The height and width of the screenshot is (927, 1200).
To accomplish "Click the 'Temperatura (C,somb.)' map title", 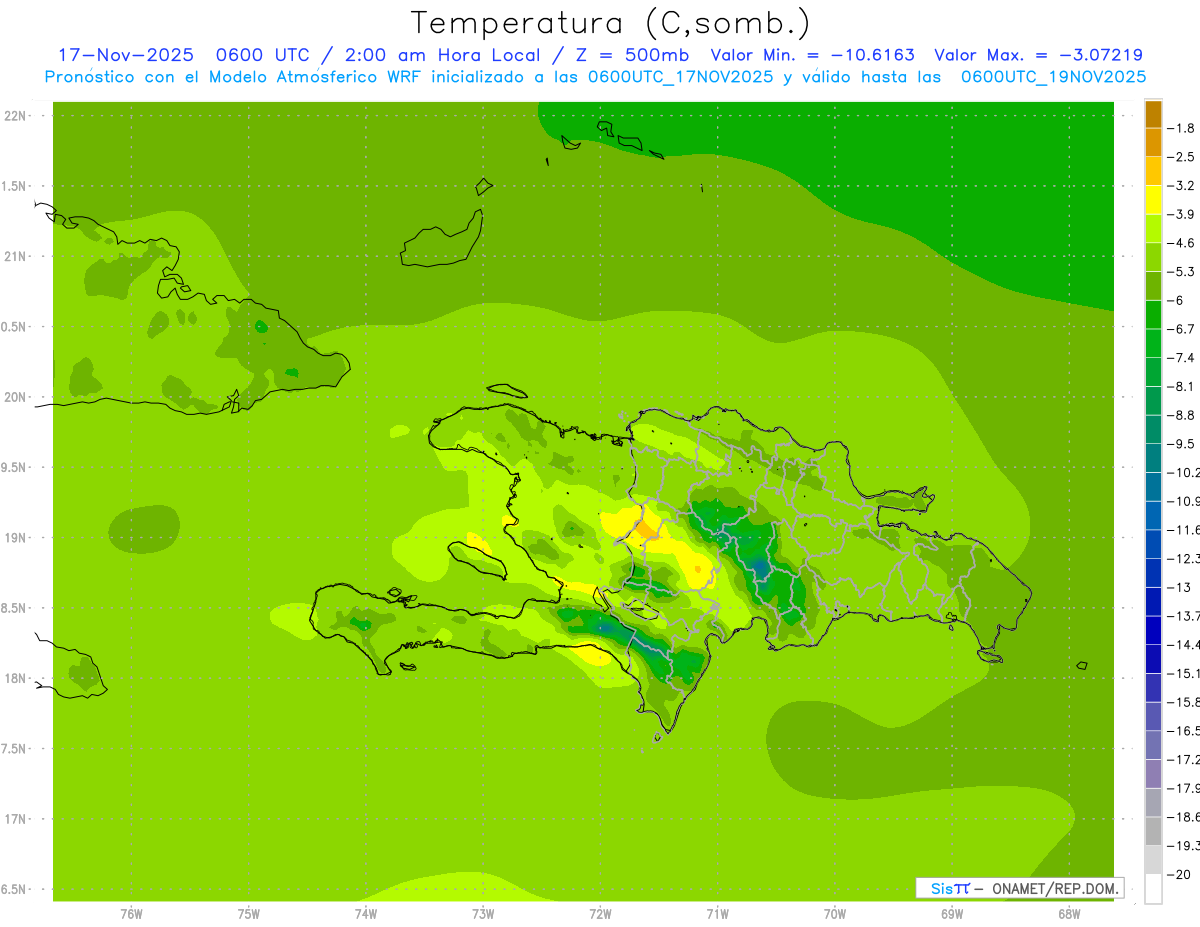I will [610, 22].
